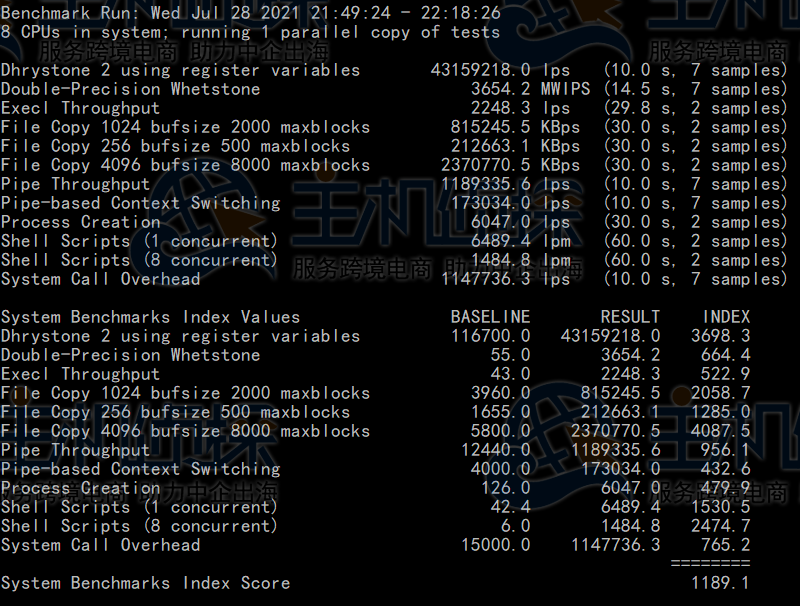Click the Pipe Throughput index 956.1
Viewport: 800px width, 606px height.
pyautogui.click(x=725, y=450)
